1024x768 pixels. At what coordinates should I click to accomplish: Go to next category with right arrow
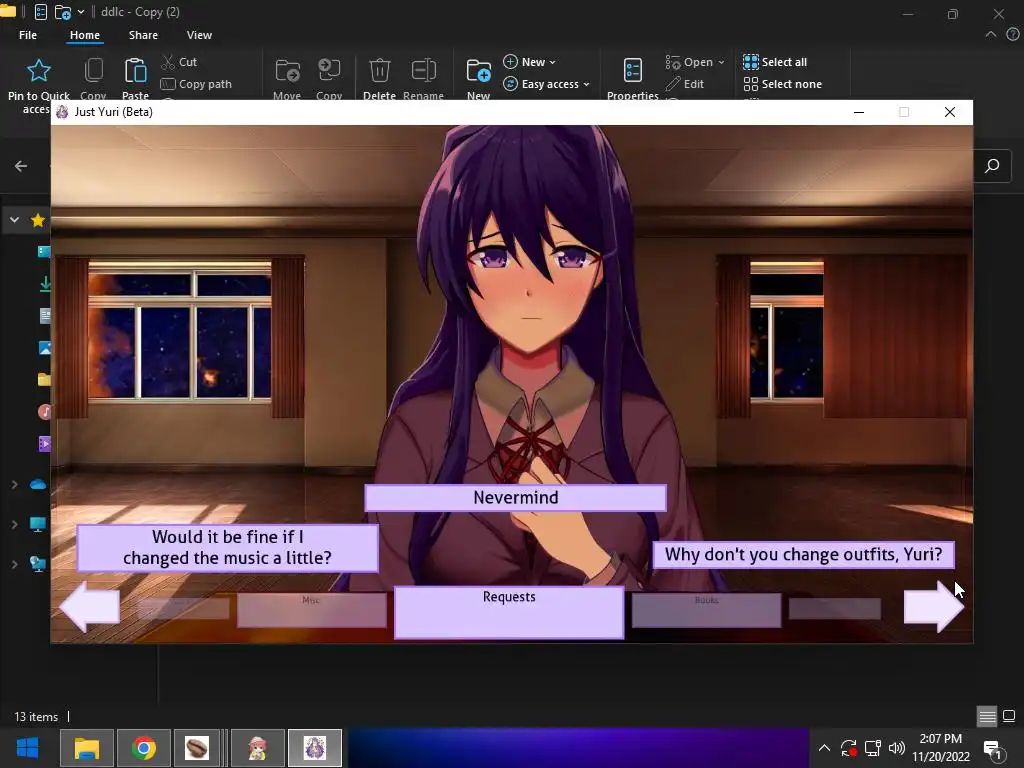click(x=934, y=607)
